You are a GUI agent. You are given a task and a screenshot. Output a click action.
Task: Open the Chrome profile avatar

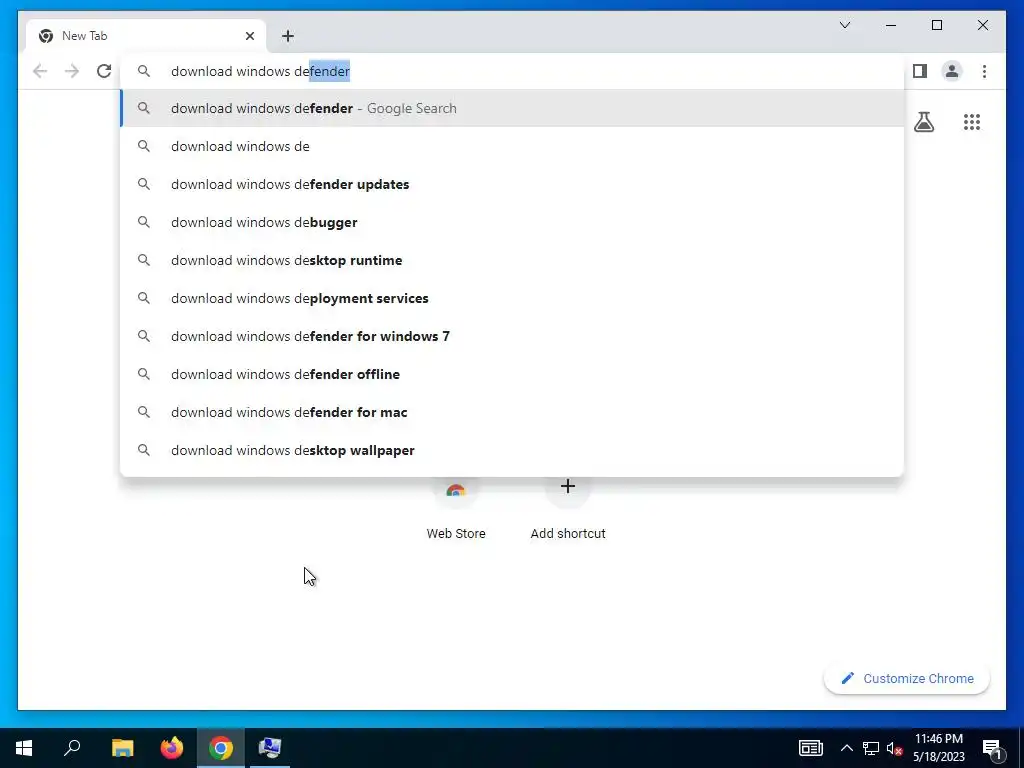click(952, 71)
